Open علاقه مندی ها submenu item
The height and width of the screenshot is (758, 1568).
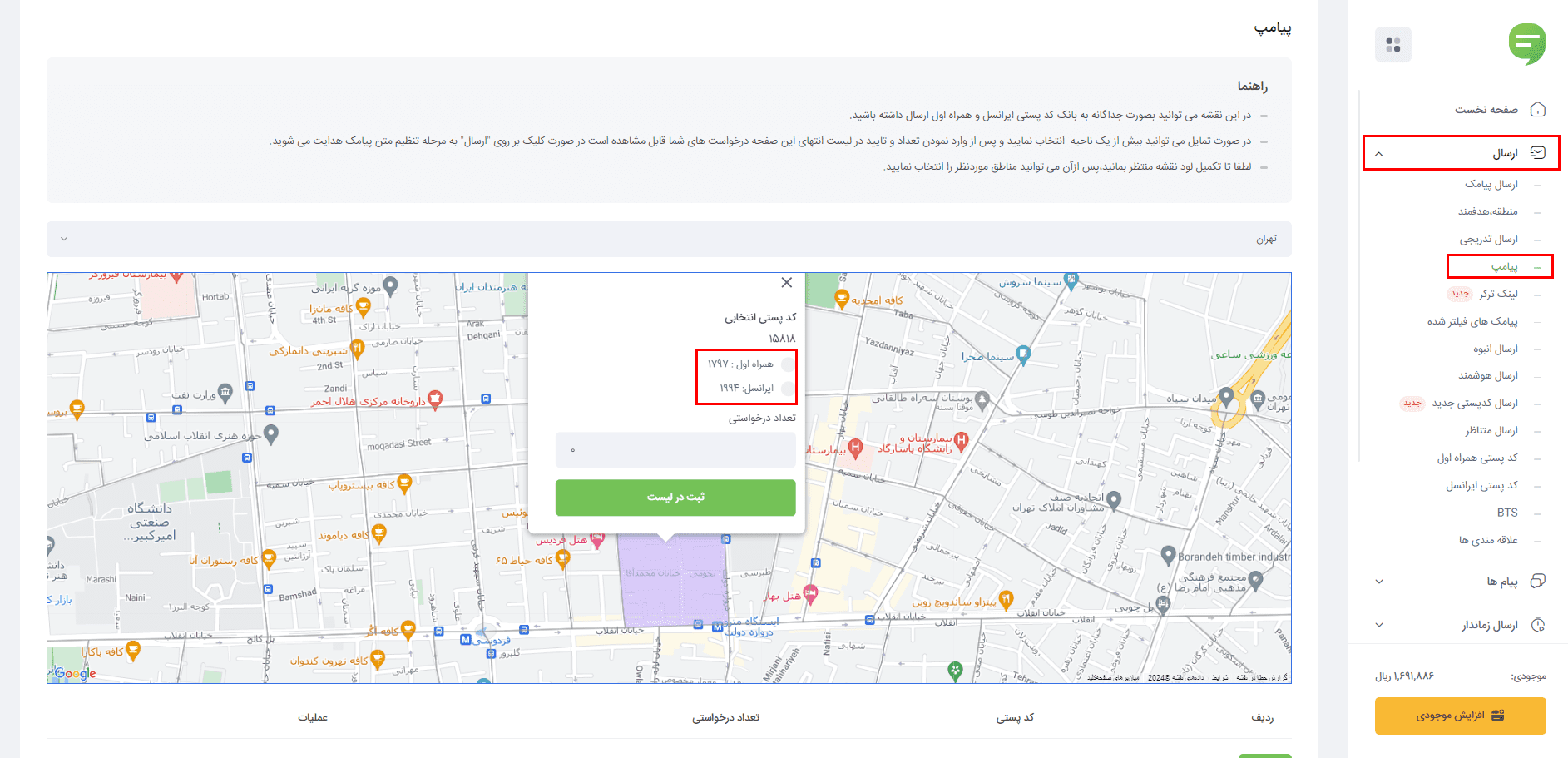click(x=1488, y=540)
